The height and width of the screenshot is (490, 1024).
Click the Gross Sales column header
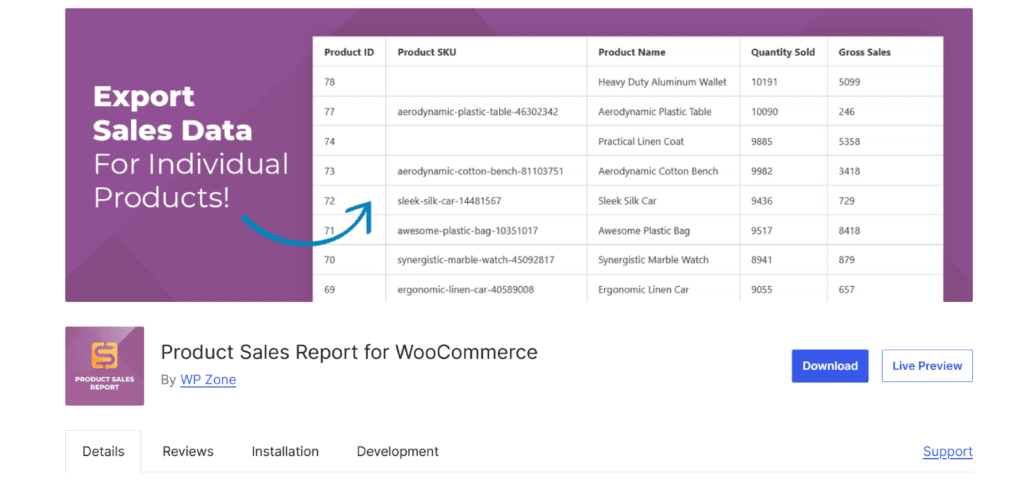coord(865,52)
